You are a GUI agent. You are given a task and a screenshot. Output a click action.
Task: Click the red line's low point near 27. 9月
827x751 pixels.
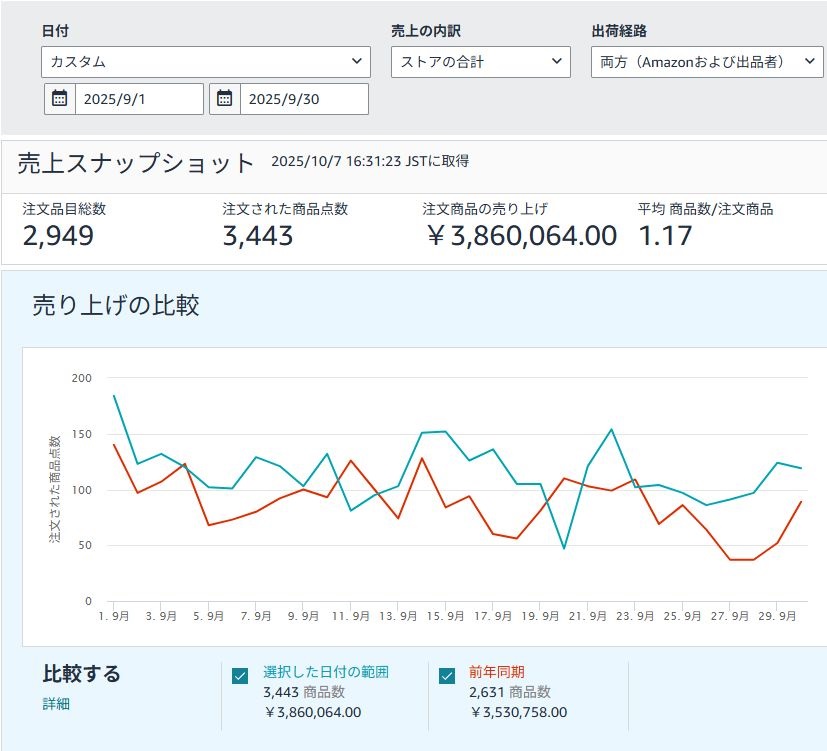(x=730, y=559)
